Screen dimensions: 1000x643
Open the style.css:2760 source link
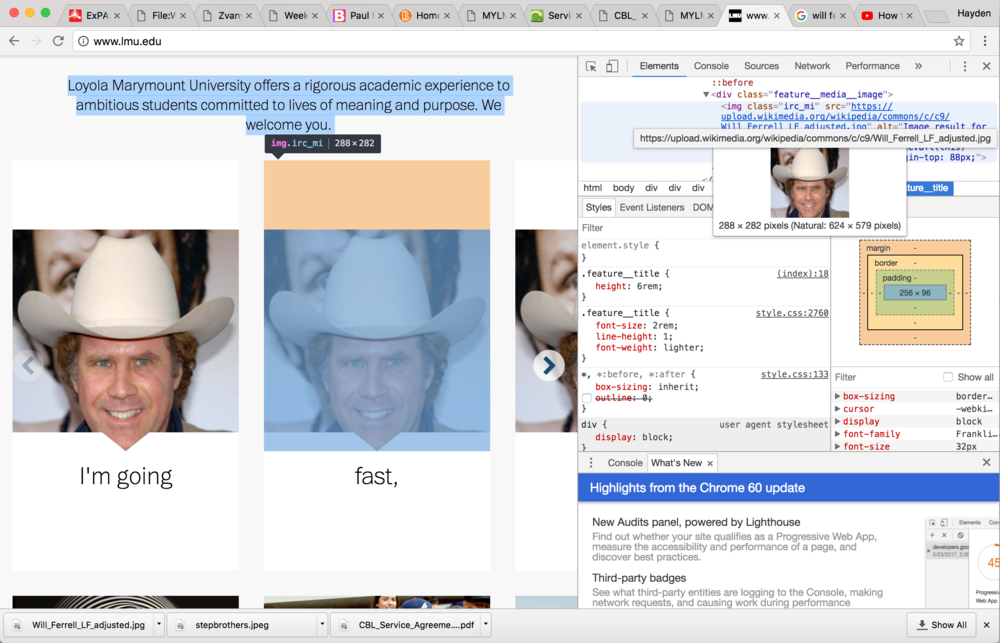(792, 313)
